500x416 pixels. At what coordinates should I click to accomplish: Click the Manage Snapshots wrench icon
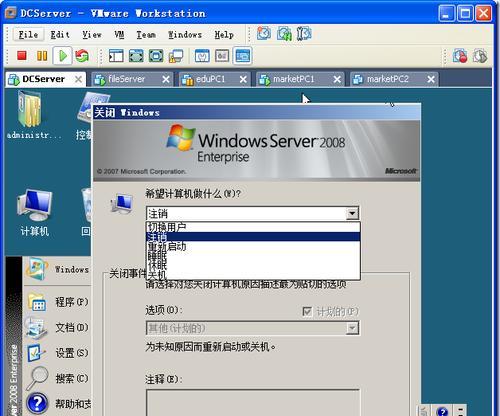[304, 34]
